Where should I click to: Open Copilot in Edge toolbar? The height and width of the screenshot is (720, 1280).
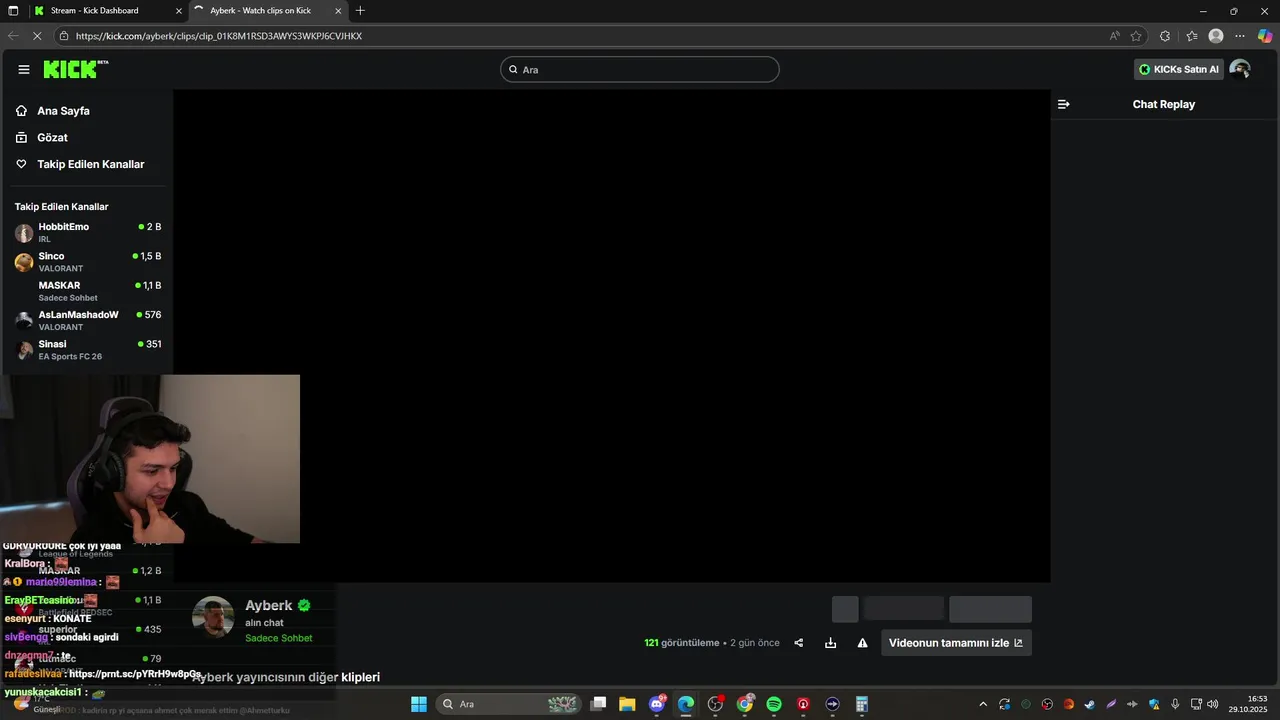point(1265,36)
